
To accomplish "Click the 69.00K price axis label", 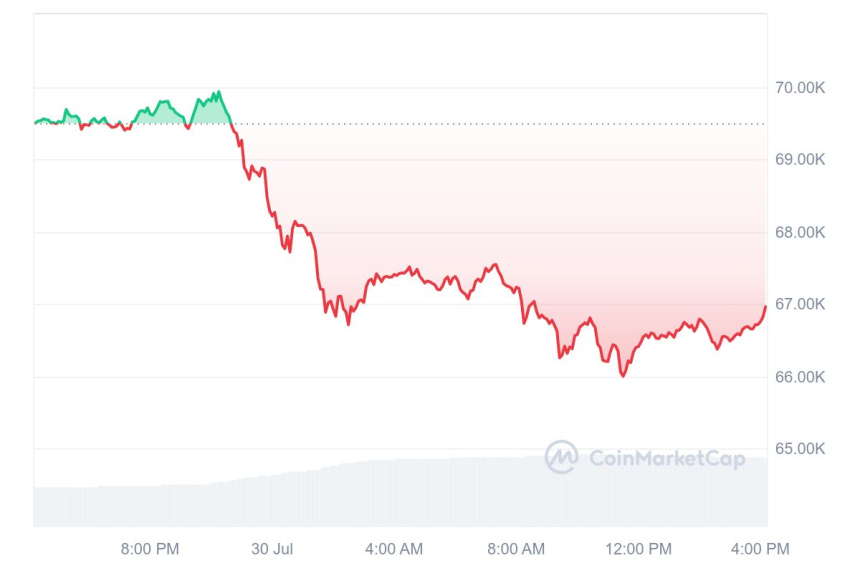I will pyautogui.click(x=799, y=160).
